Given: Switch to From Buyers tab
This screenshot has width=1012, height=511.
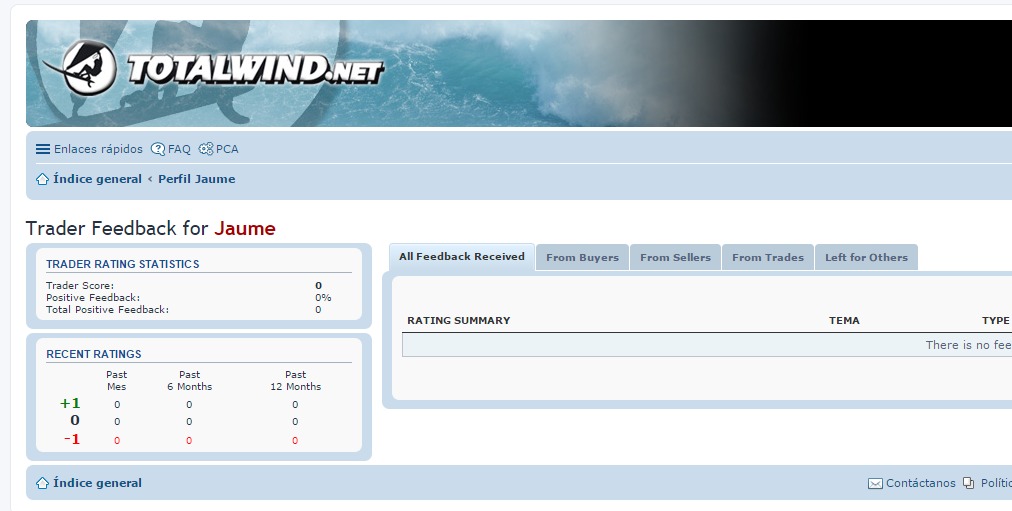Looking at the screenshot, I should pyautogui.click(x=582, y=257).
